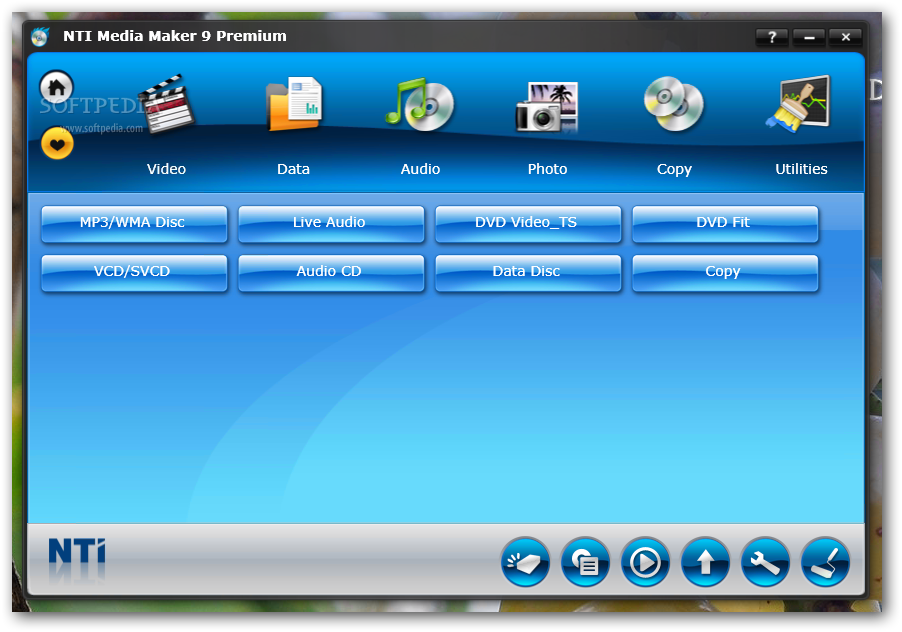Screen dimensions: 902x632
Task: Select the Video label
Action: (x=166, y=169)
